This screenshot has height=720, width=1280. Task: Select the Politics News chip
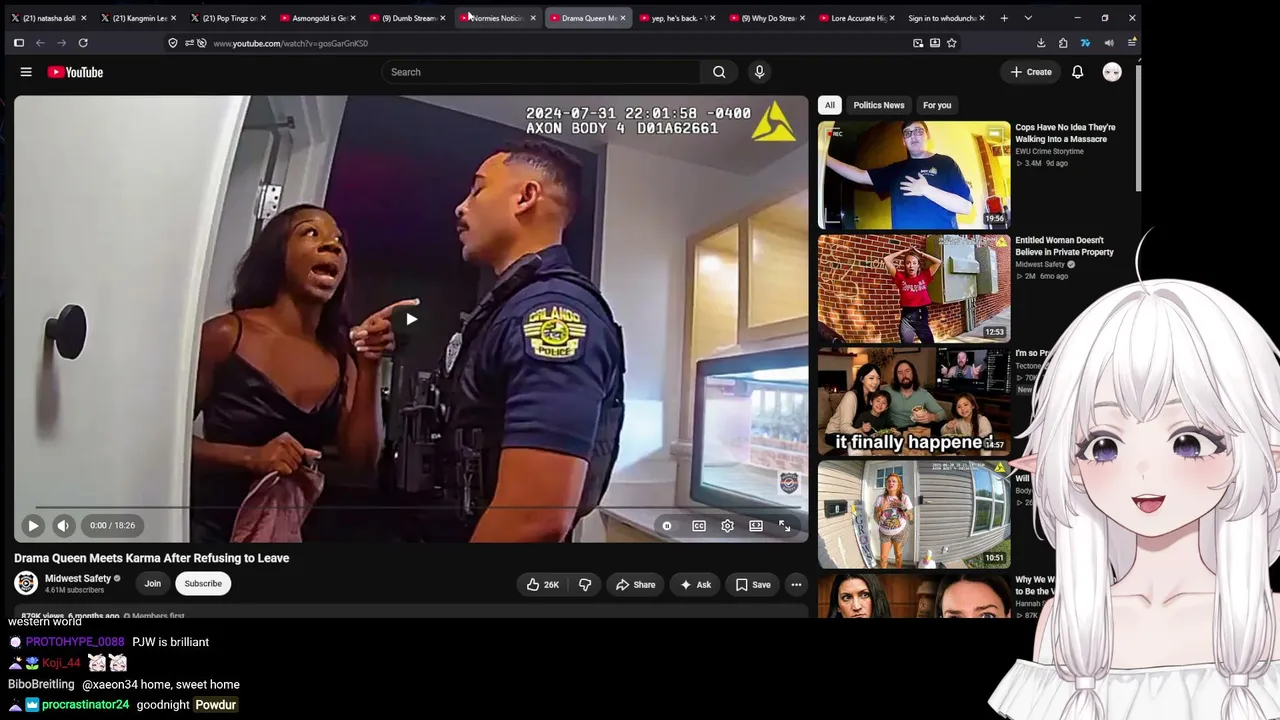pos(879,105)
